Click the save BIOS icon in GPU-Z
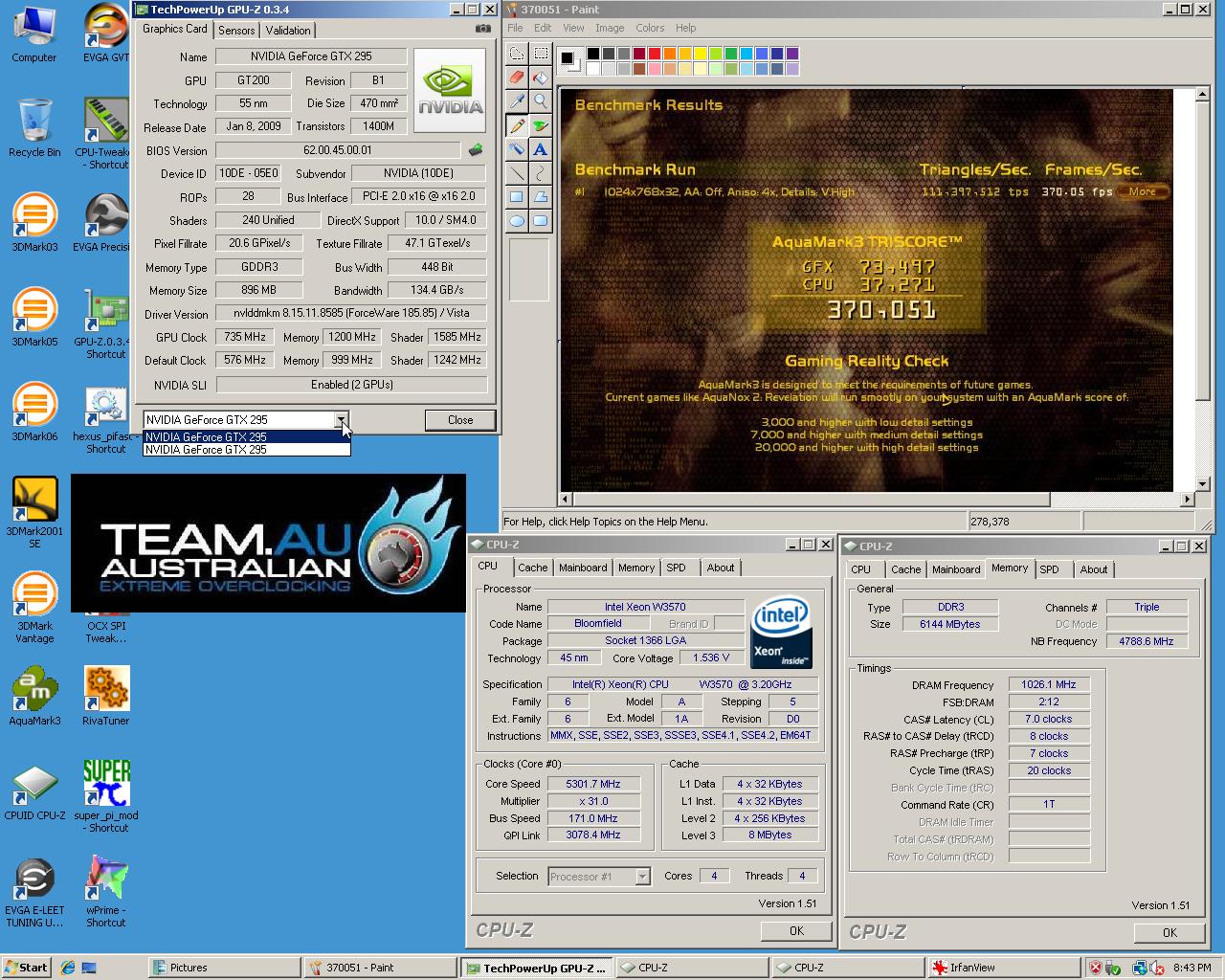 476,149
